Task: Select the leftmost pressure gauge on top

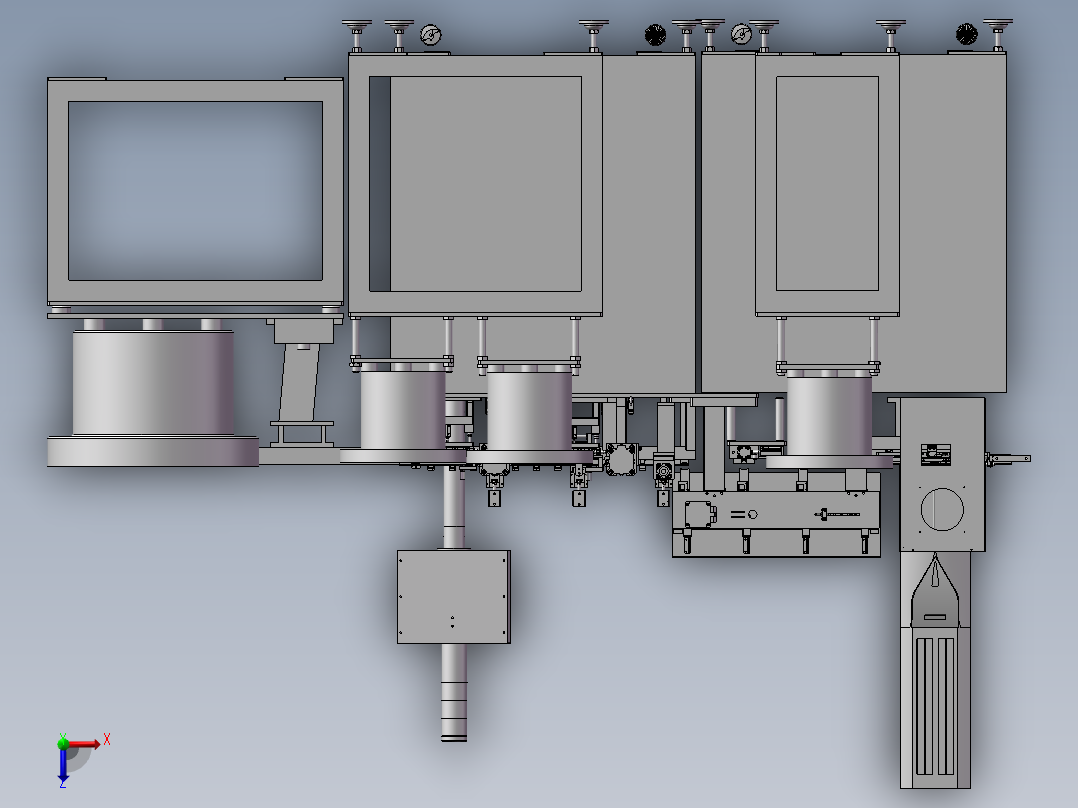Action: pos(431,34)
